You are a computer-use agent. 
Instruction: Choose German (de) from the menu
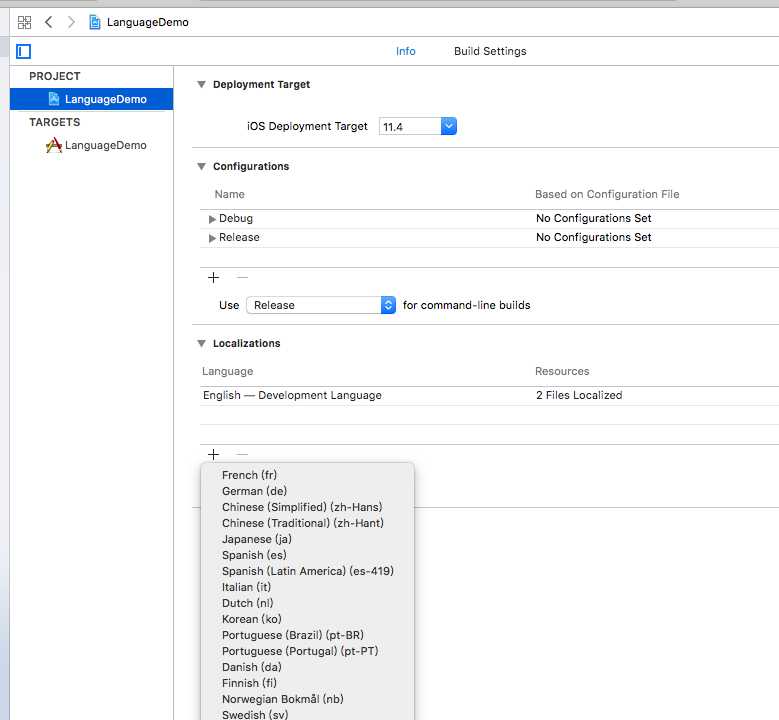click(x=307, y=491)
